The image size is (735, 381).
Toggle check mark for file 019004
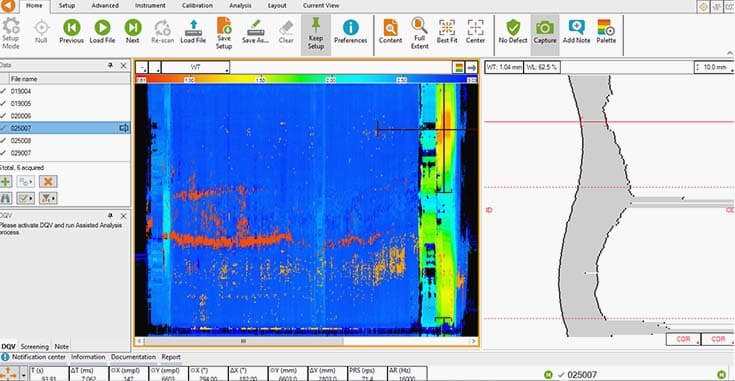pos(3,91)
